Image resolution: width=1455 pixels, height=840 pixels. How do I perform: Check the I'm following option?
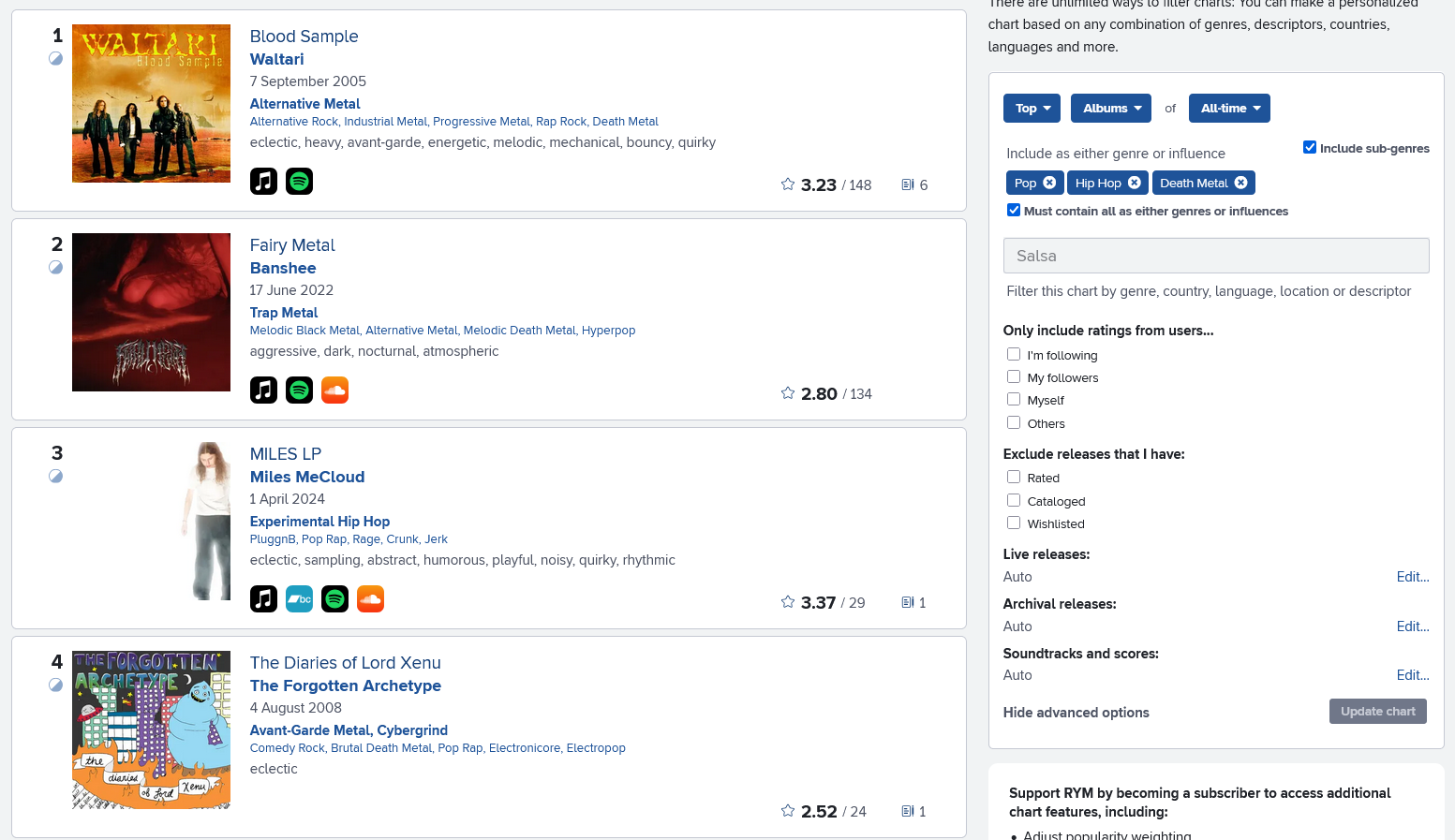click(1014, 354)
